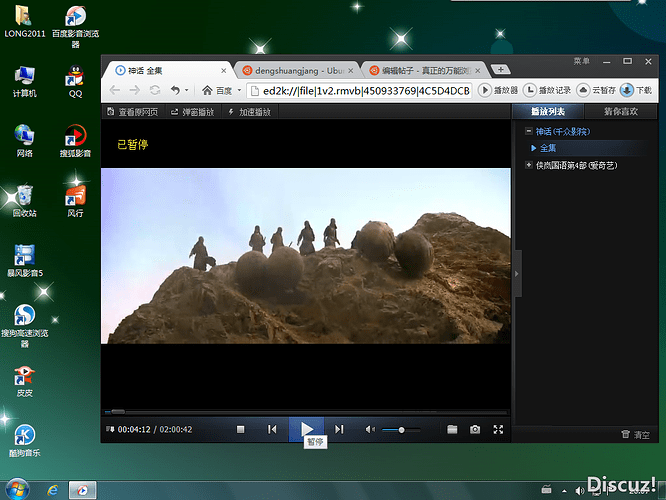The image size is (666, 500).
Task: Click 查看原网页 to view original page
Action: (133, 112)
